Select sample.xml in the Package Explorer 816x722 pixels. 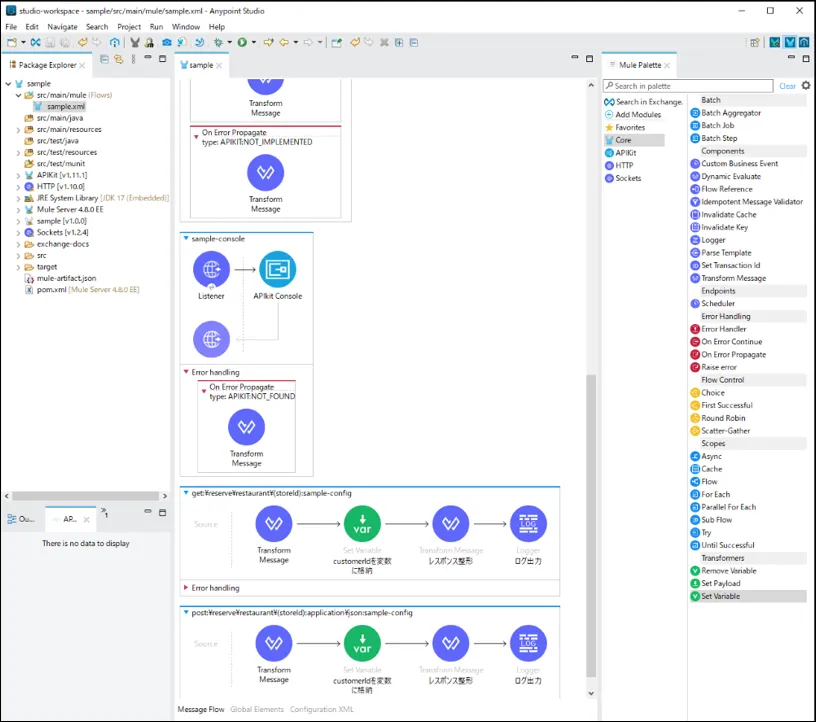point(59,107)
